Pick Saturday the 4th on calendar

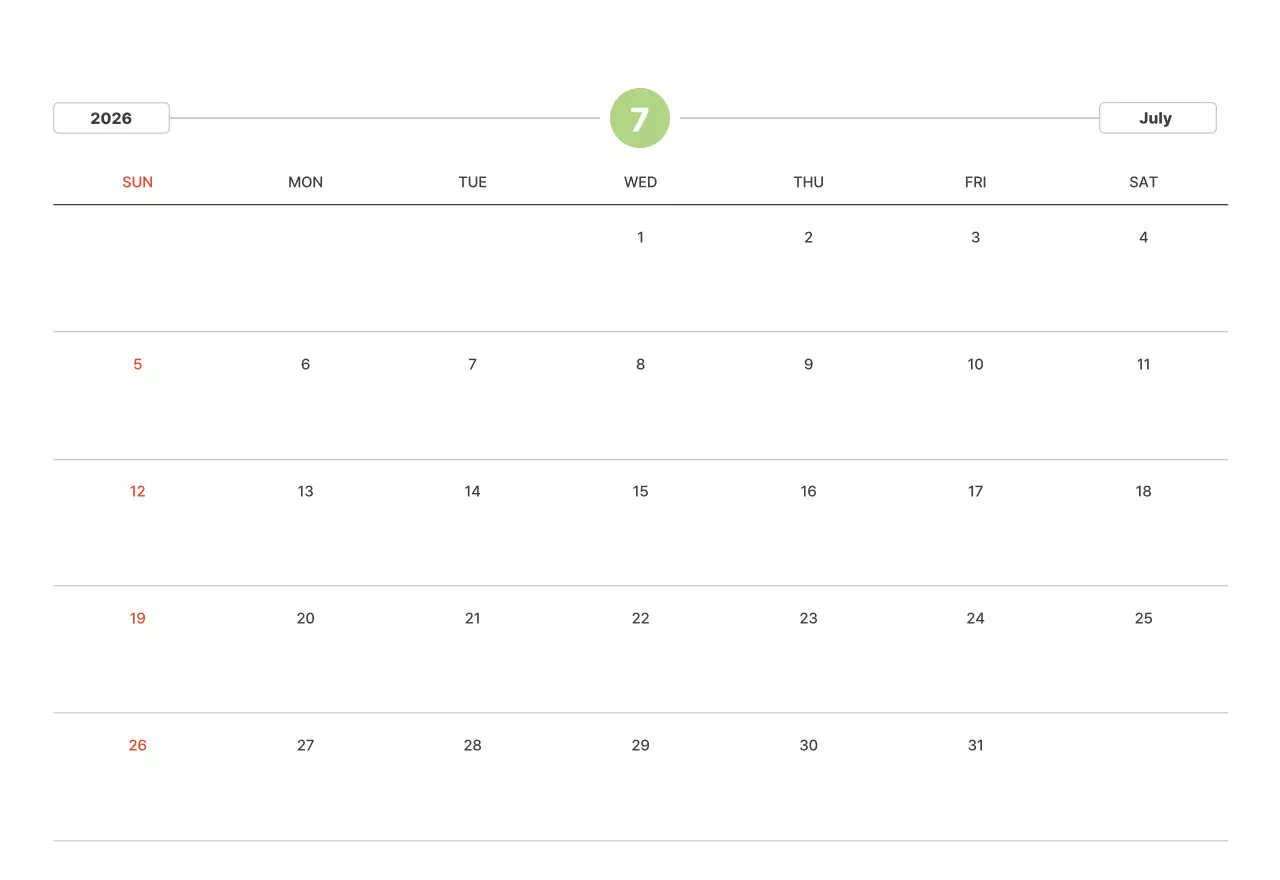[1143, 238]
